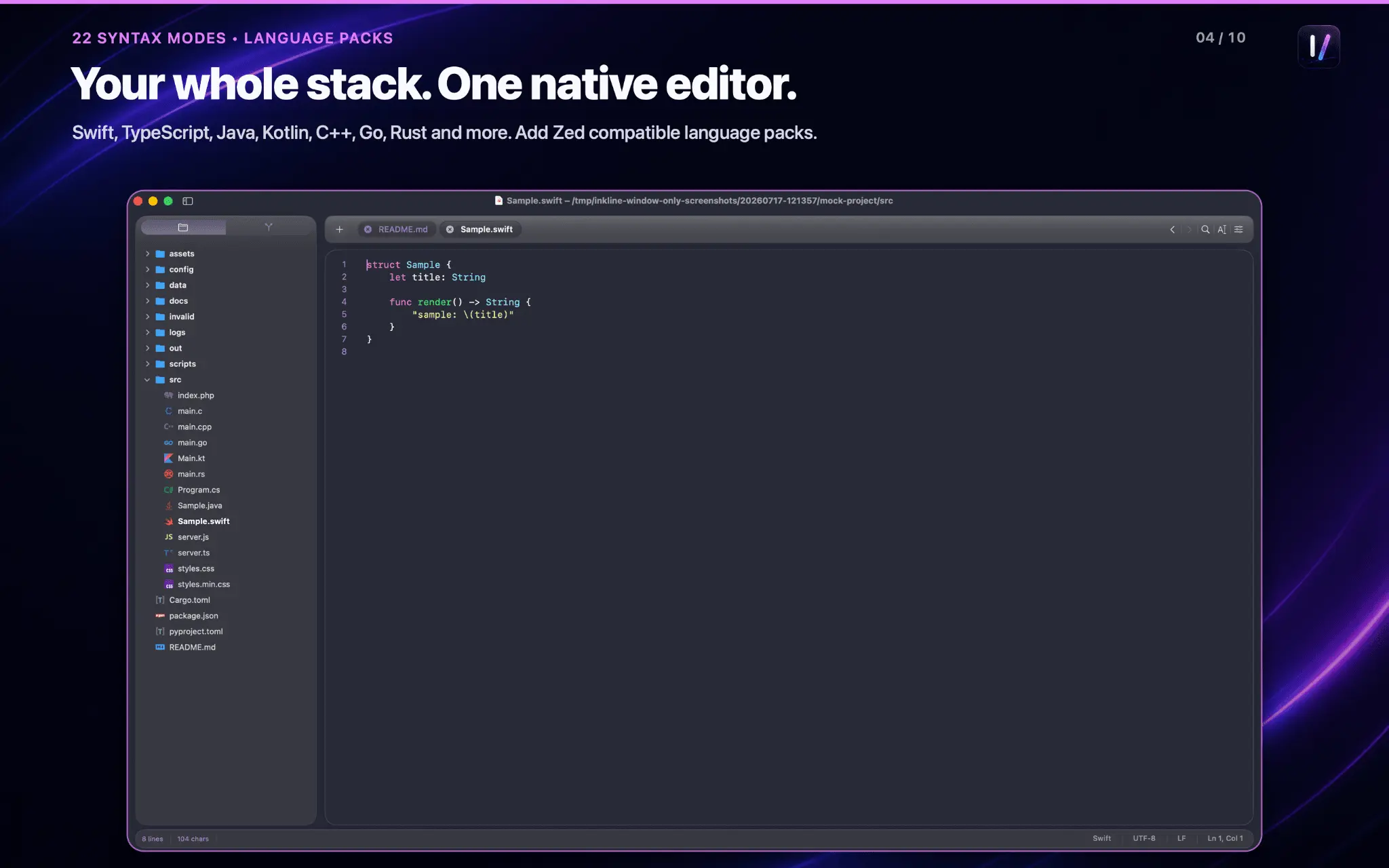Click the assets folder icon
Screen dimensions: 1389x868
click(160, 254)
